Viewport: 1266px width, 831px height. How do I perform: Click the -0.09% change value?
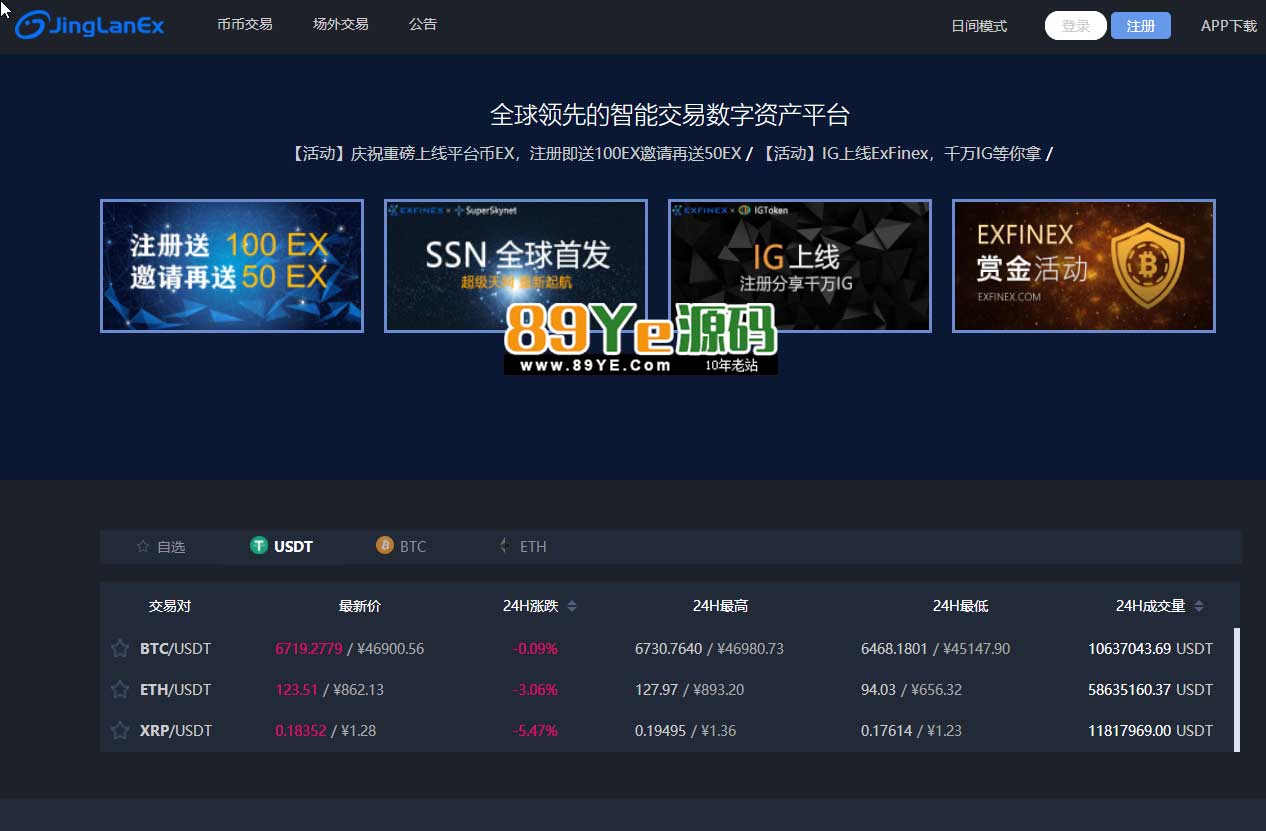click(535, 649)
